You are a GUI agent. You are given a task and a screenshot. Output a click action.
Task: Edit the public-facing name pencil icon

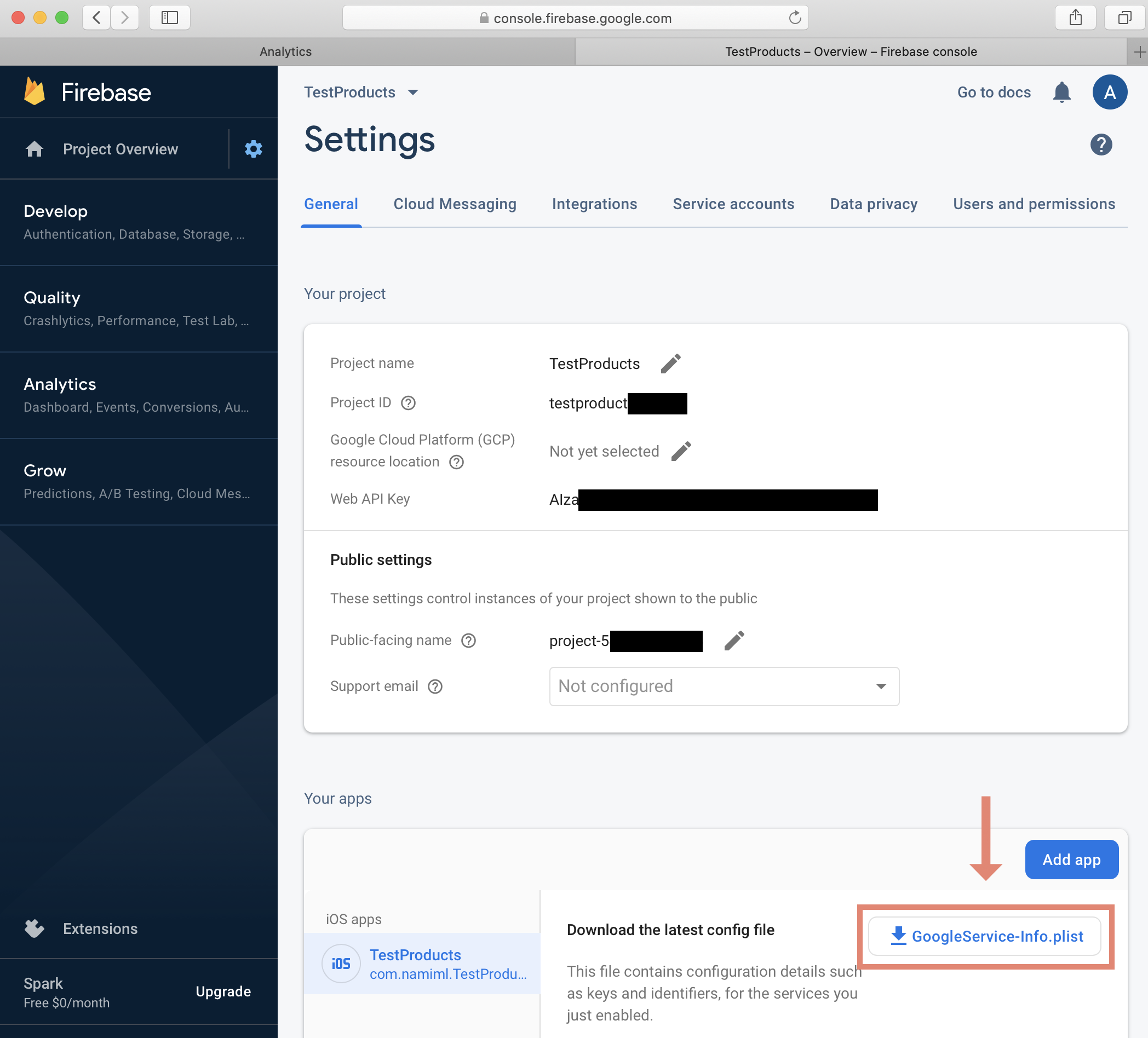733,640
